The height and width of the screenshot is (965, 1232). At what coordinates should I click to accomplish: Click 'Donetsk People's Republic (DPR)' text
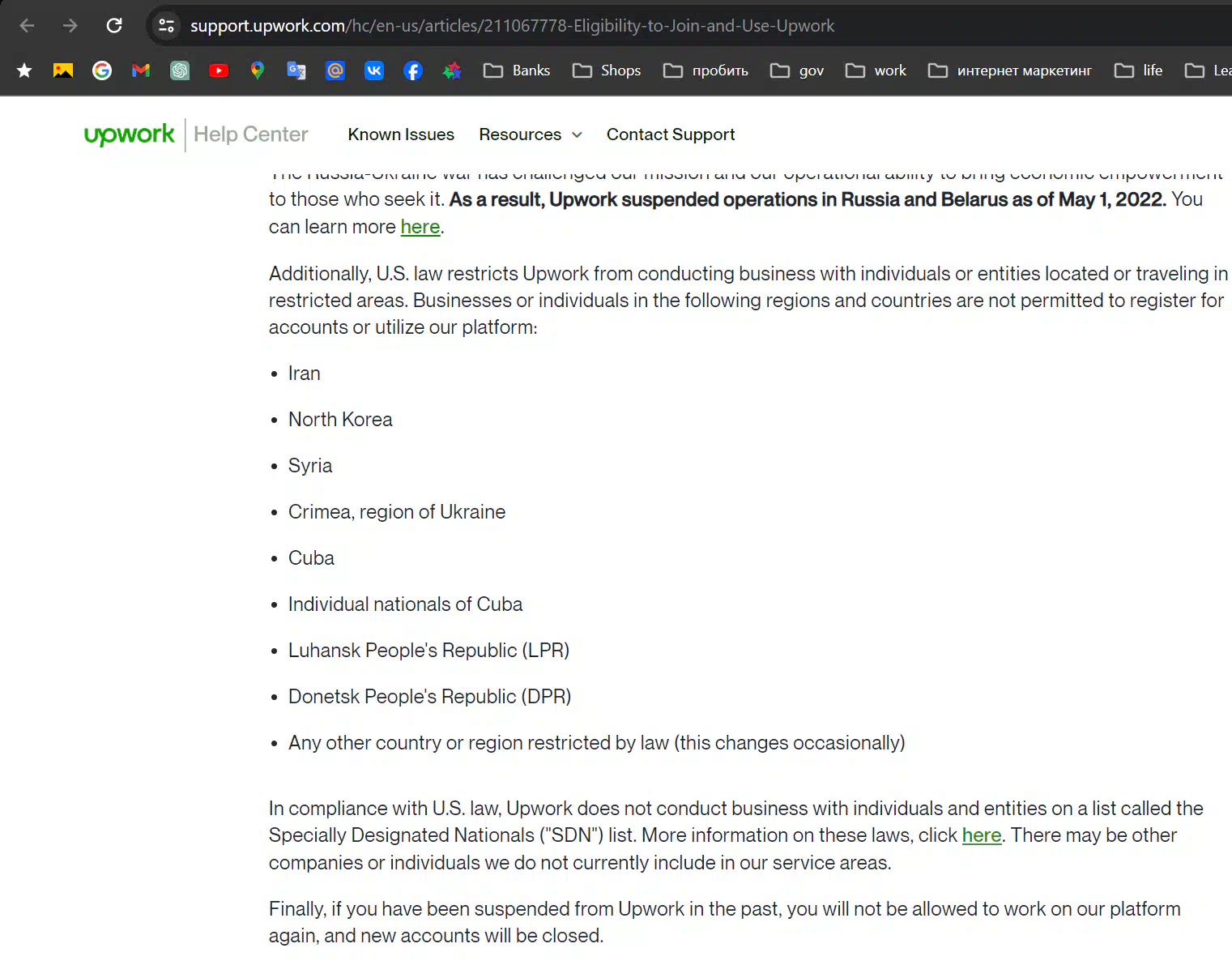[429, 697]
